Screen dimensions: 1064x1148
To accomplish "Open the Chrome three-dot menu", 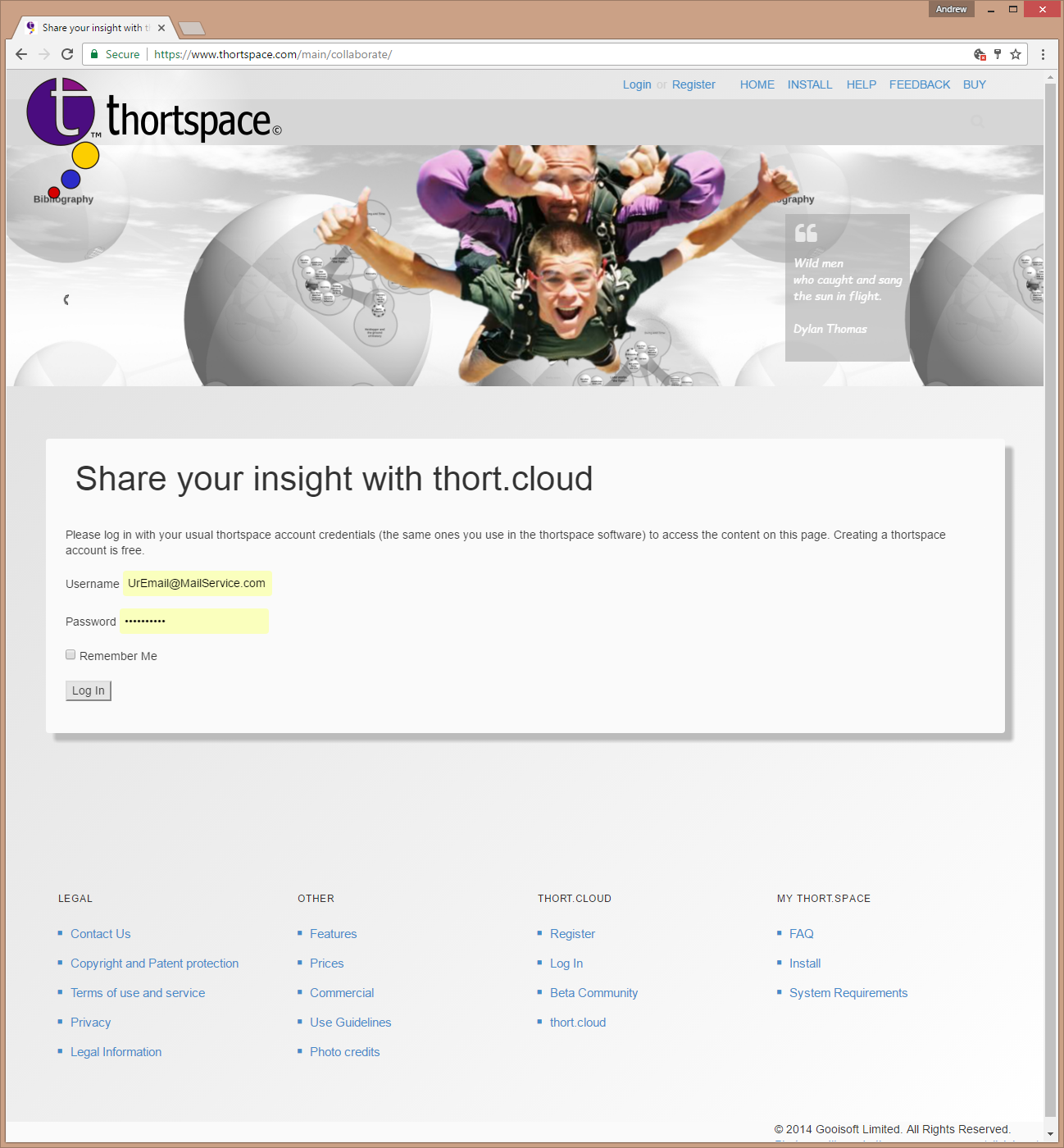I will pos(1043,54).
